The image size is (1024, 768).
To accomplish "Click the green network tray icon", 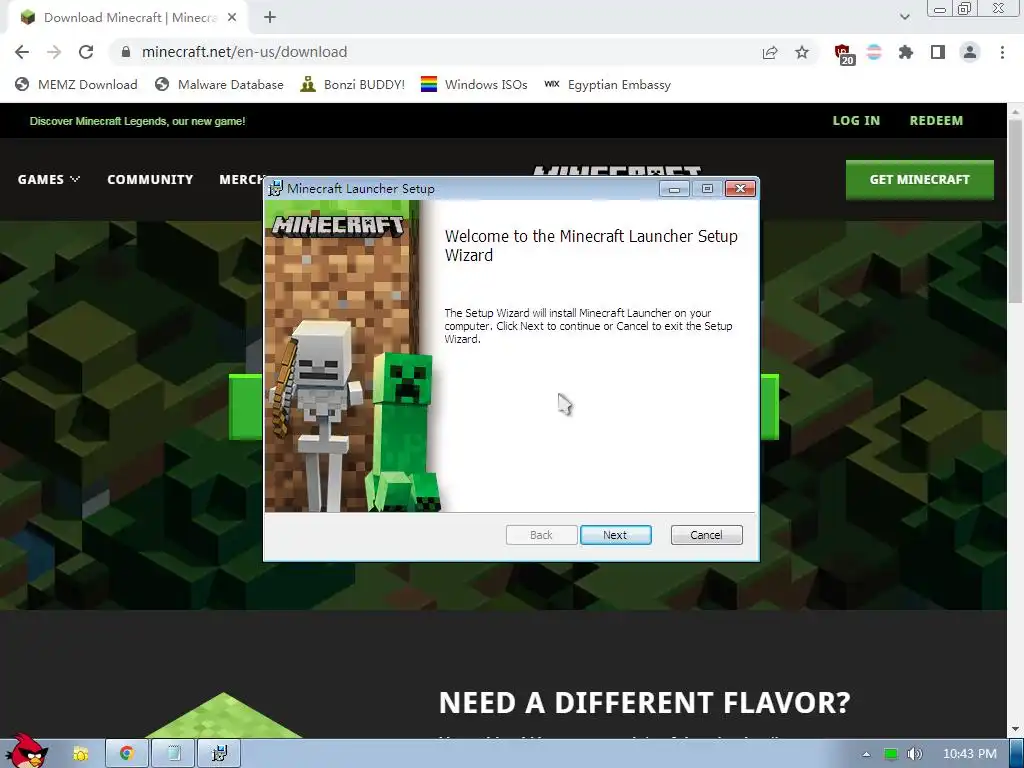I will pyautogui.click(x=891, y=754).
